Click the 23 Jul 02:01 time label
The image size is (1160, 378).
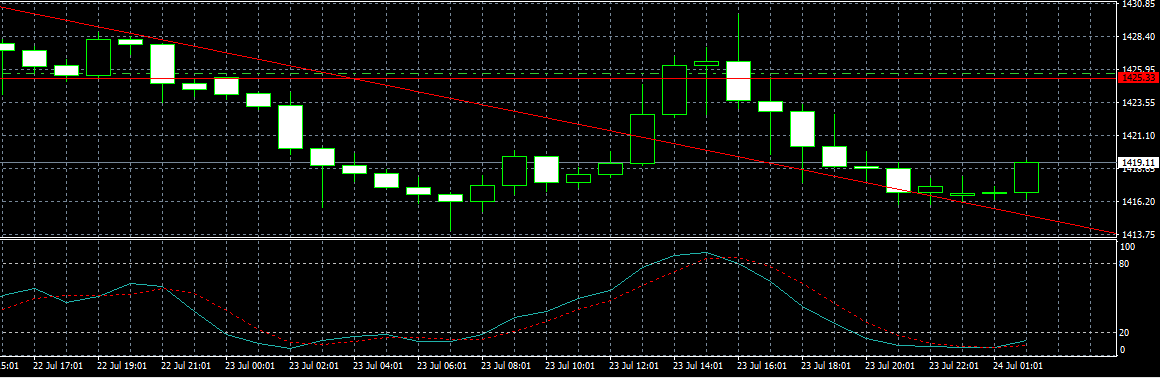pos(314,365)
